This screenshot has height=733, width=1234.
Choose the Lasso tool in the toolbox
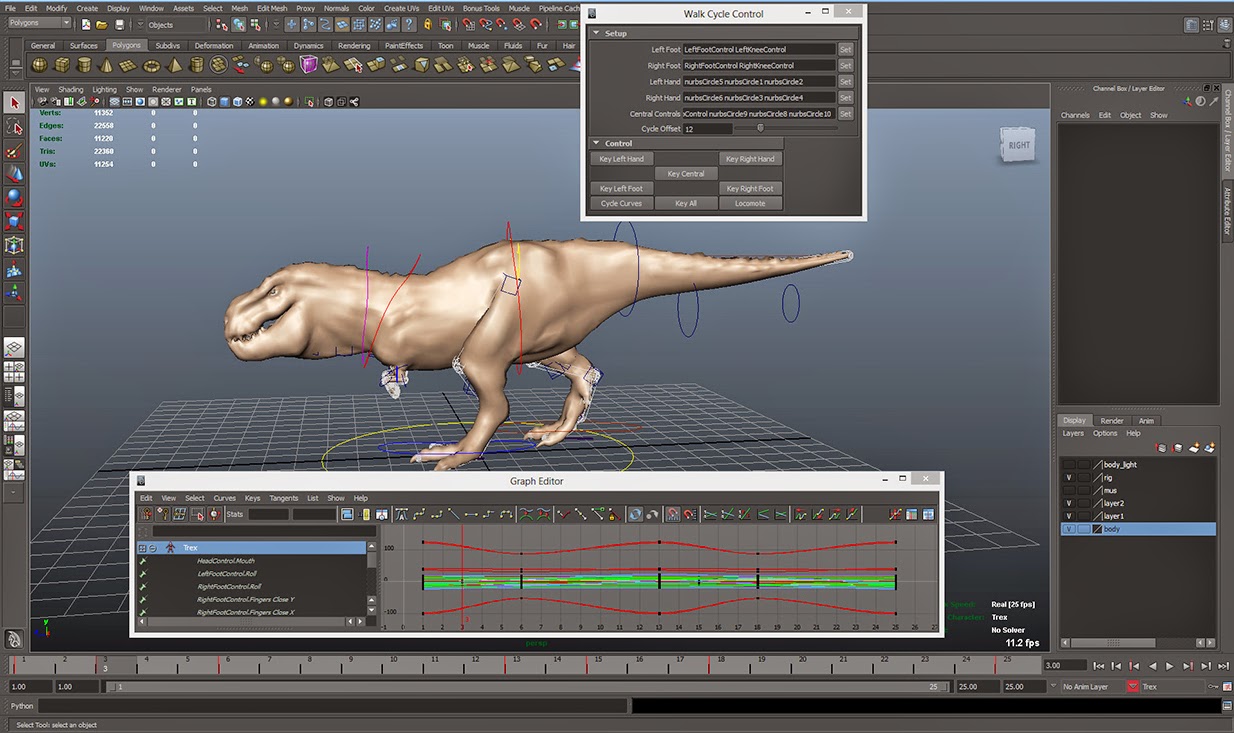(14, 128)
